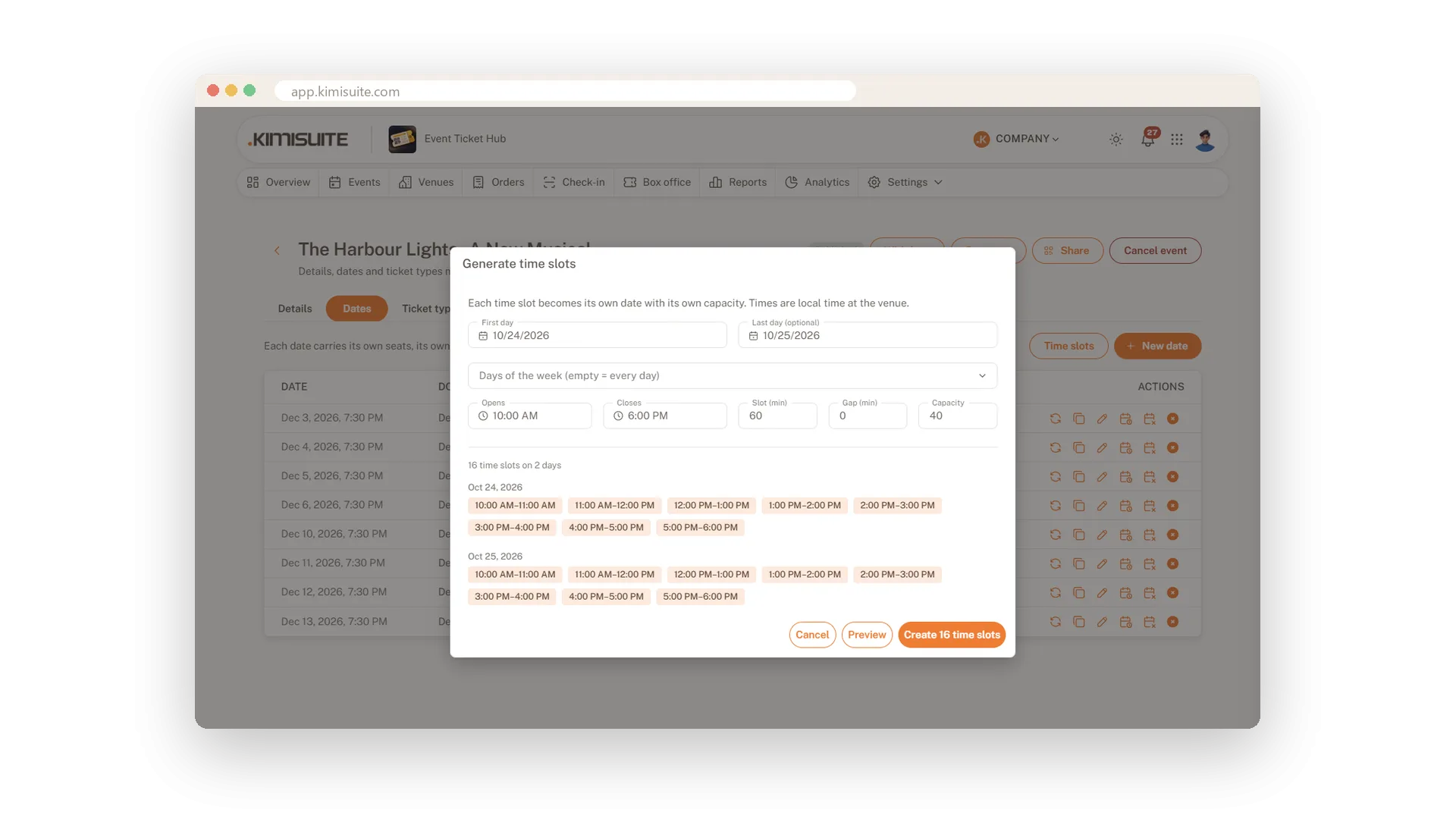Open the apps grid icon
Image resolution: width=1456 pixels, height=819 pixels.
click(x=1177, y=140)
